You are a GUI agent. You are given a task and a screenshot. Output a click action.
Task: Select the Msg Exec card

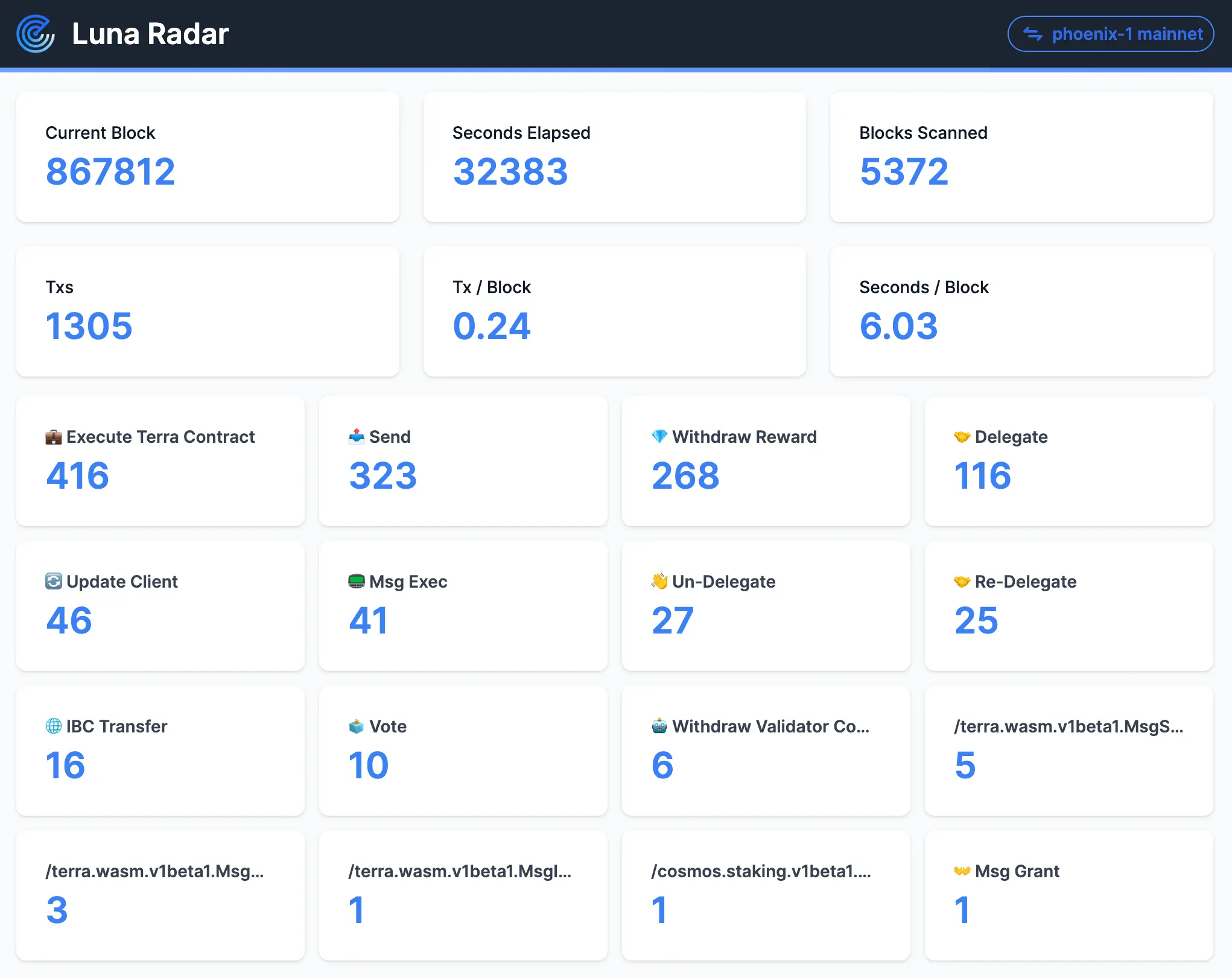tap(463, 606)
